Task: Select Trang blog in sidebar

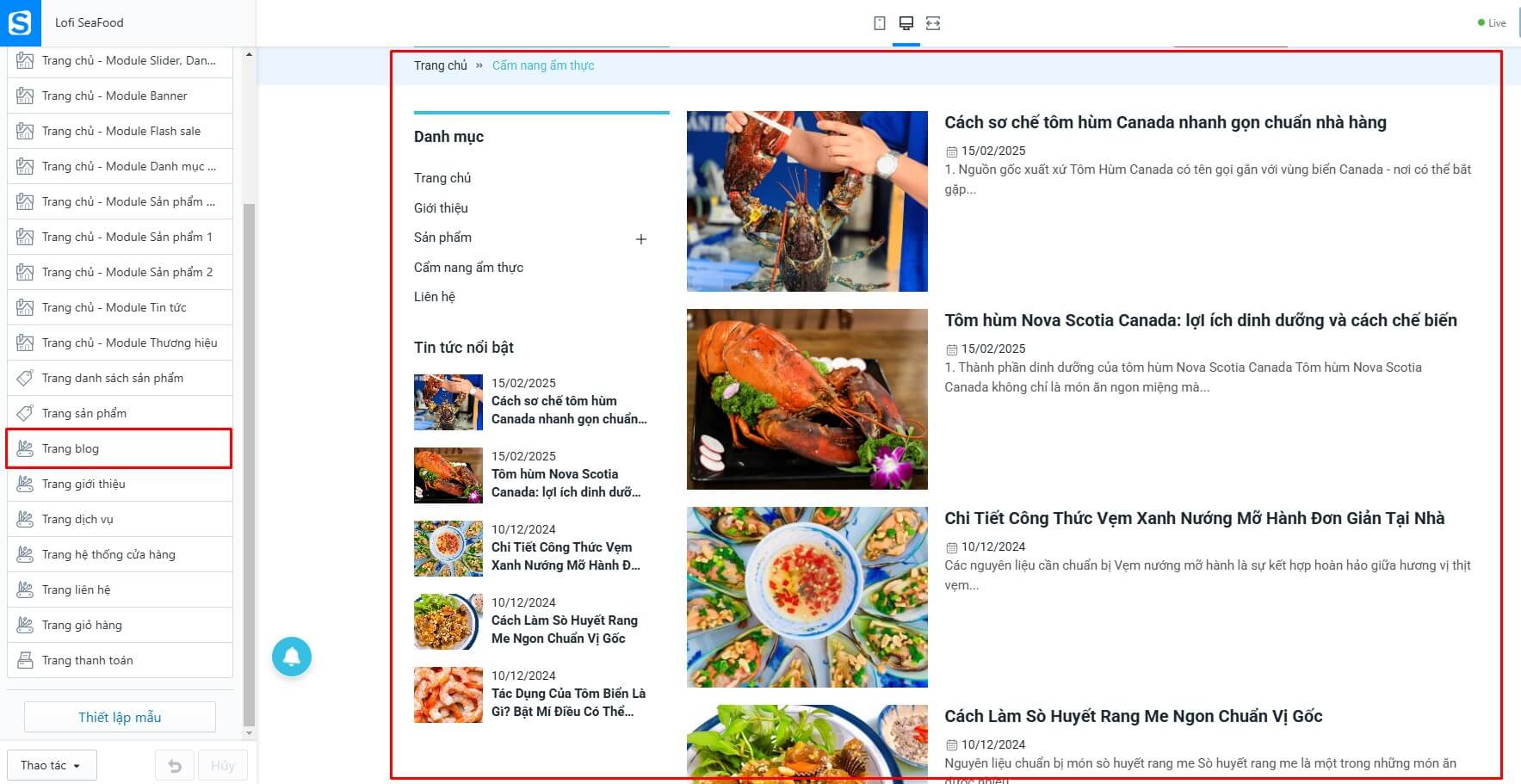Action: click(120, 448)
